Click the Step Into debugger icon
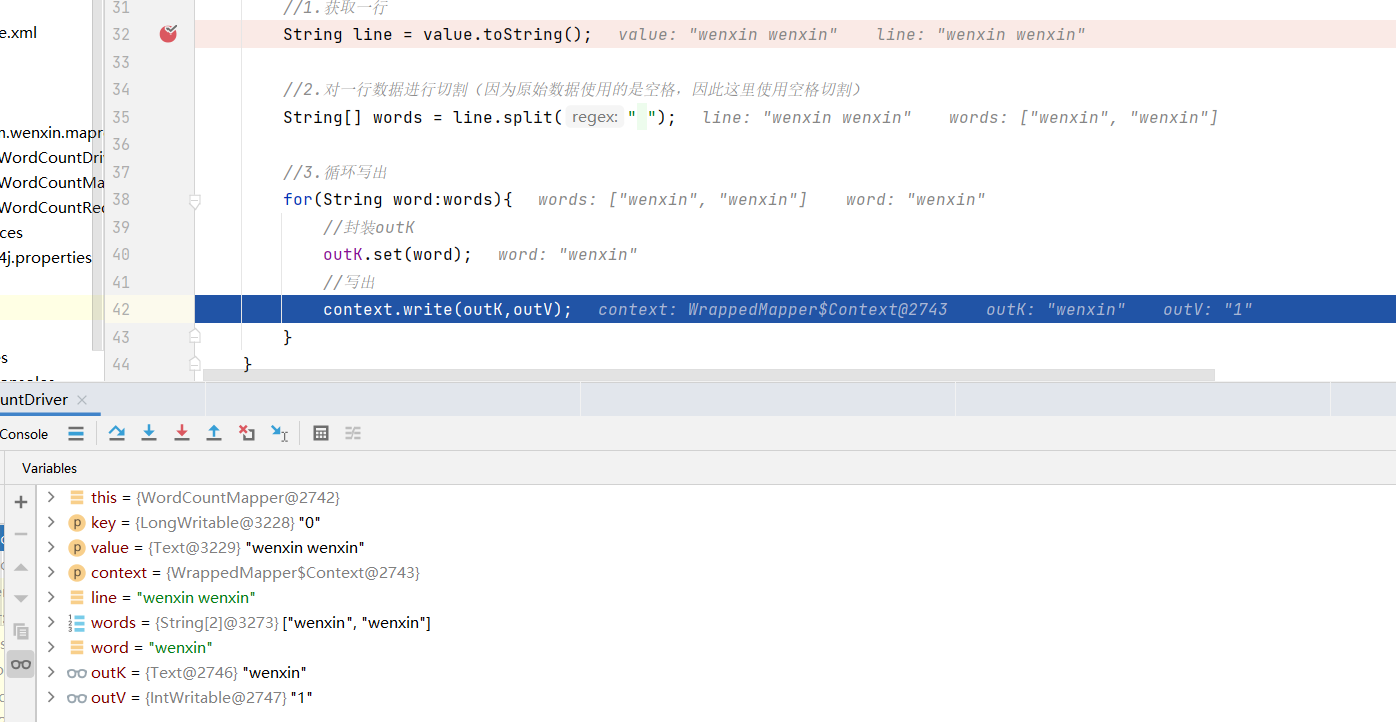1396x722 pixels. point(149,433)
